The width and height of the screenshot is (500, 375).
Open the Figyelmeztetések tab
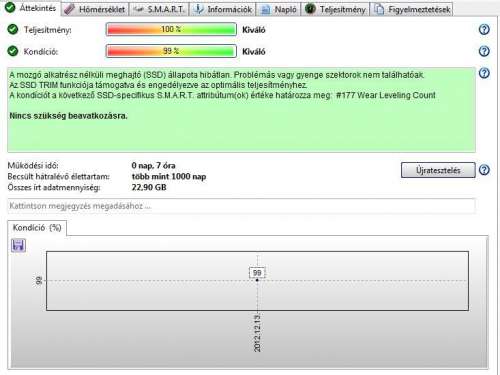tap(411, 9)
